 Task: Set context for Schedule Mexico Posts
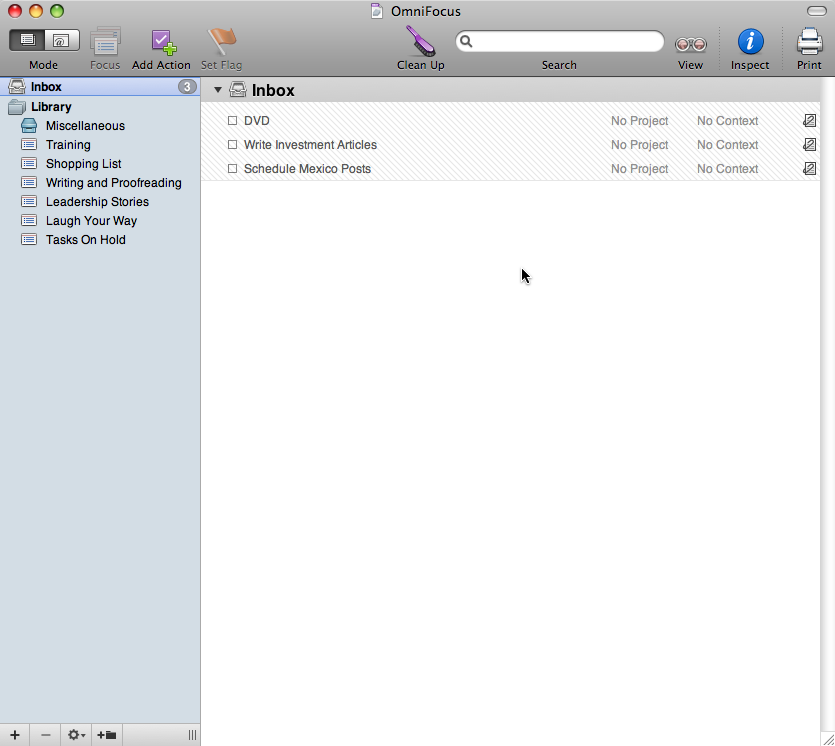click(727, 169)
